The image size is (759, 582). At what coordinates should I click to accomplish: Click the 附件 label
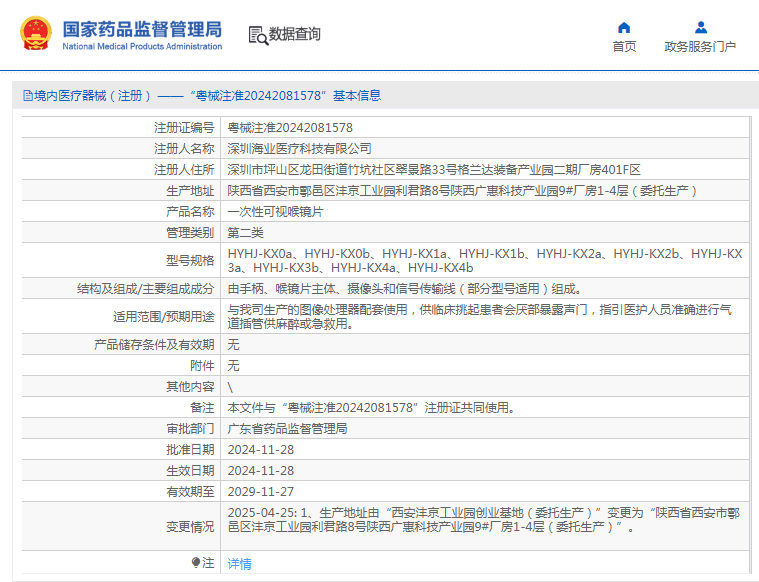point(202,366)
